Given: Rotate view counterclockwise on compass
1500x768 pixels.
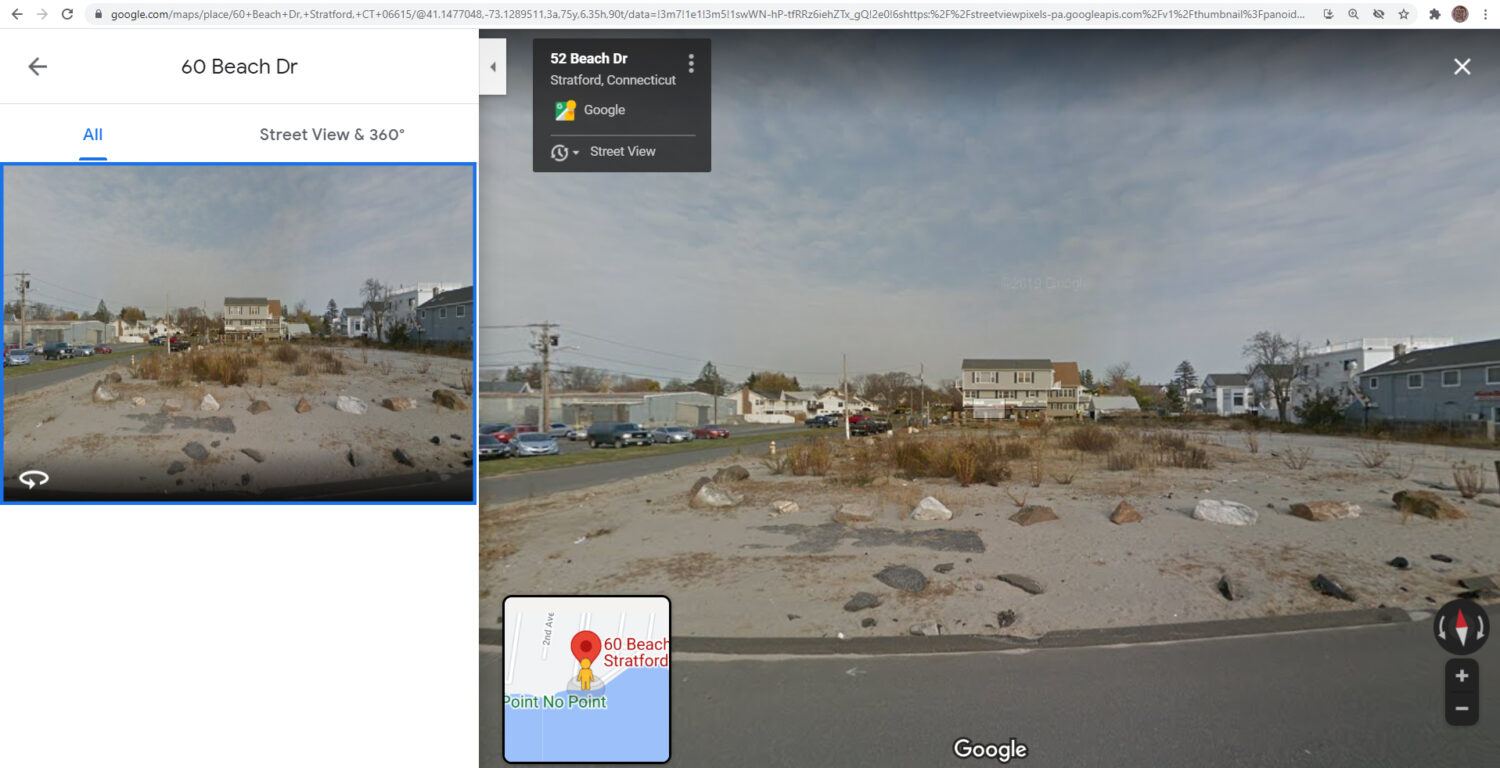Looking at the screenshot, I should (1442, 628).
